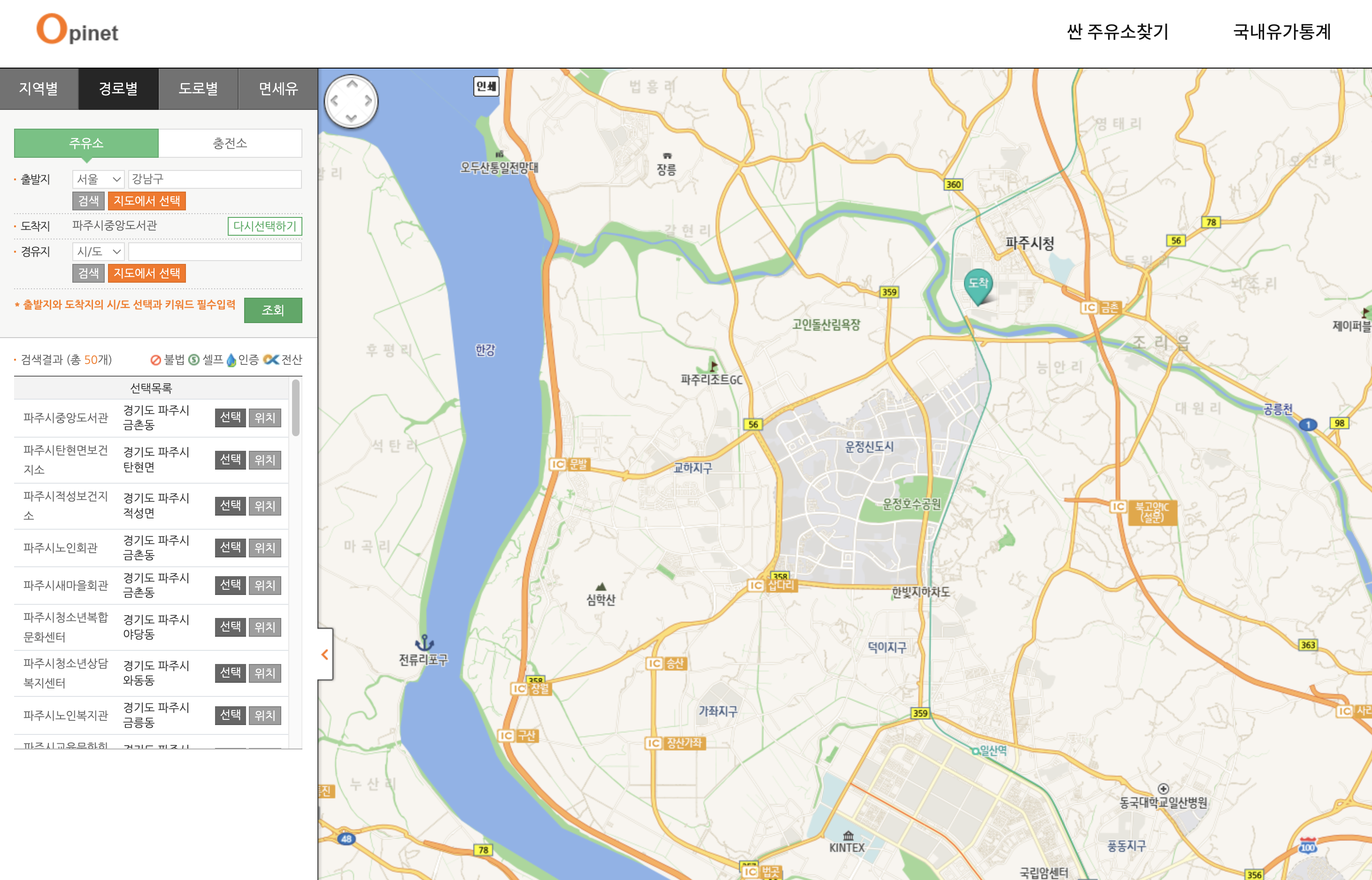This screenshot has width=1372, height=880.
Task: Click the 강남구 departure keyword field
Action: point(215,179)
